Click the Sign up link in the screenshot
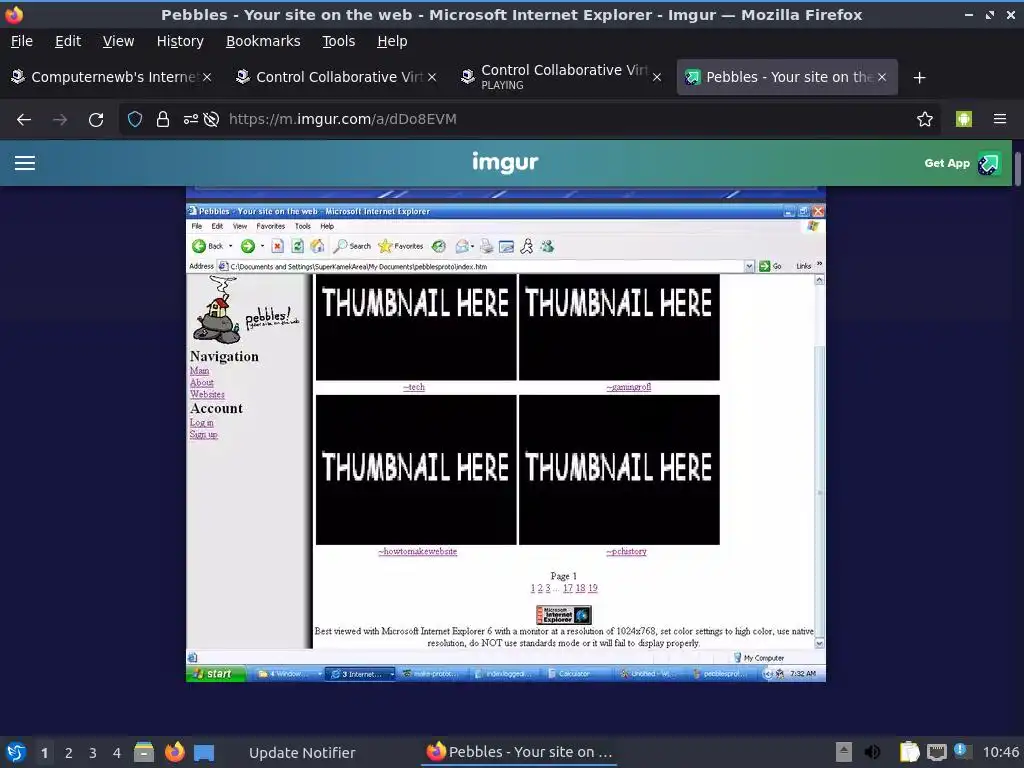The height and width of the screenshot is (768, 1024). 203,434
